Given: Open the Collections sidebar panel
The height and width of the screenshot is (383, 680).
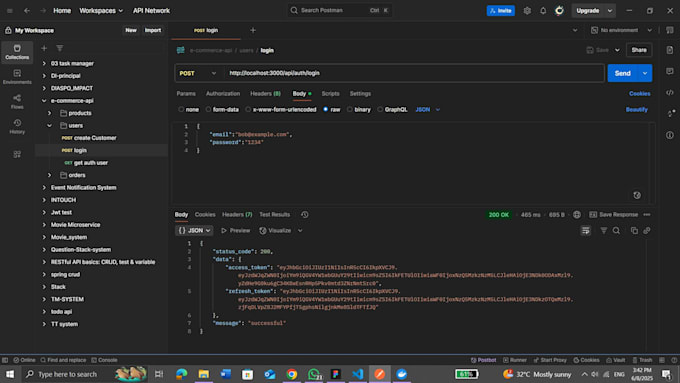Looking at the screenshot, I should (x=17, y=52).
